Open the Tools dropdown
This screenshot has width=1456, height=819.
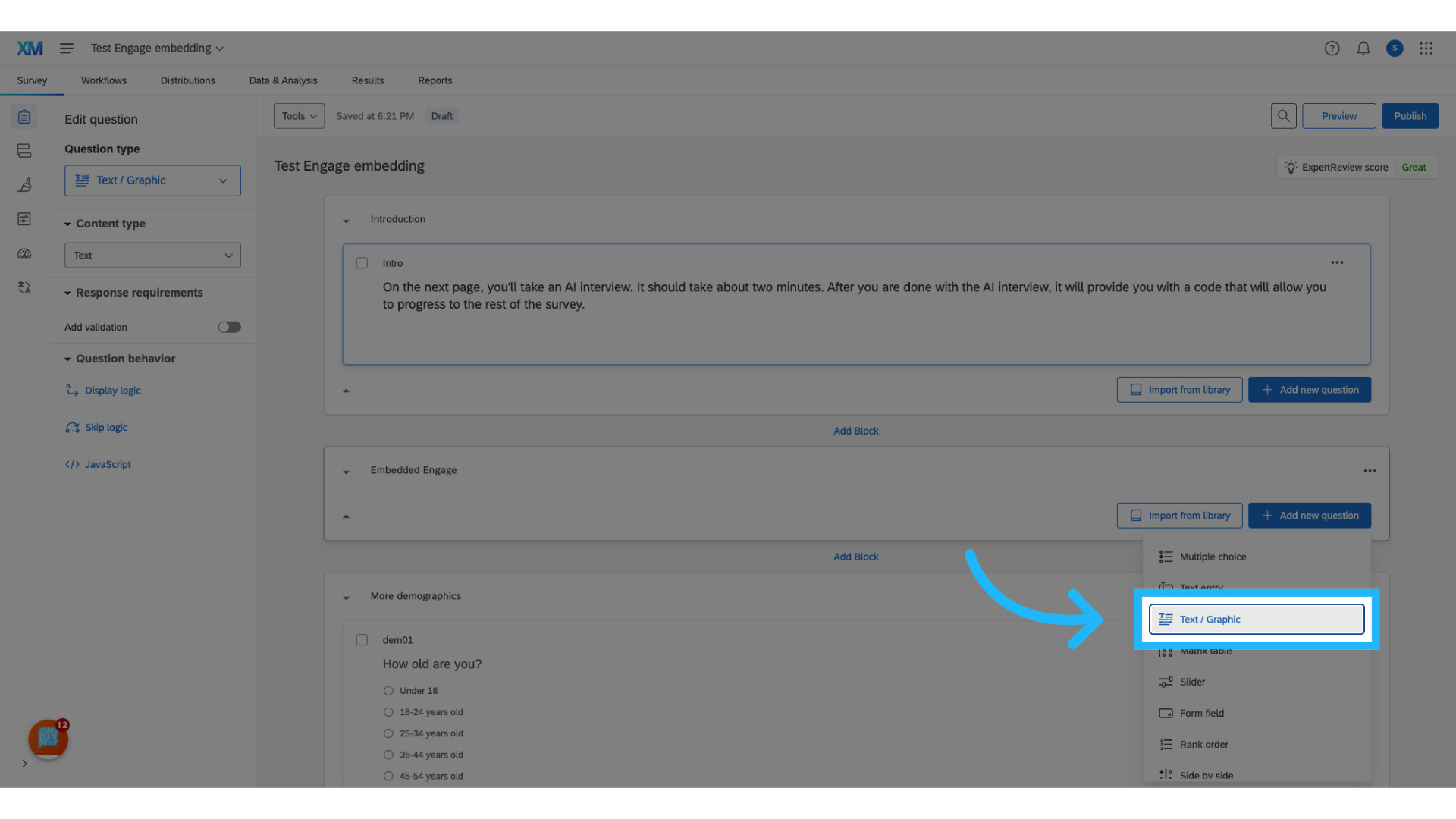(299, 116)
